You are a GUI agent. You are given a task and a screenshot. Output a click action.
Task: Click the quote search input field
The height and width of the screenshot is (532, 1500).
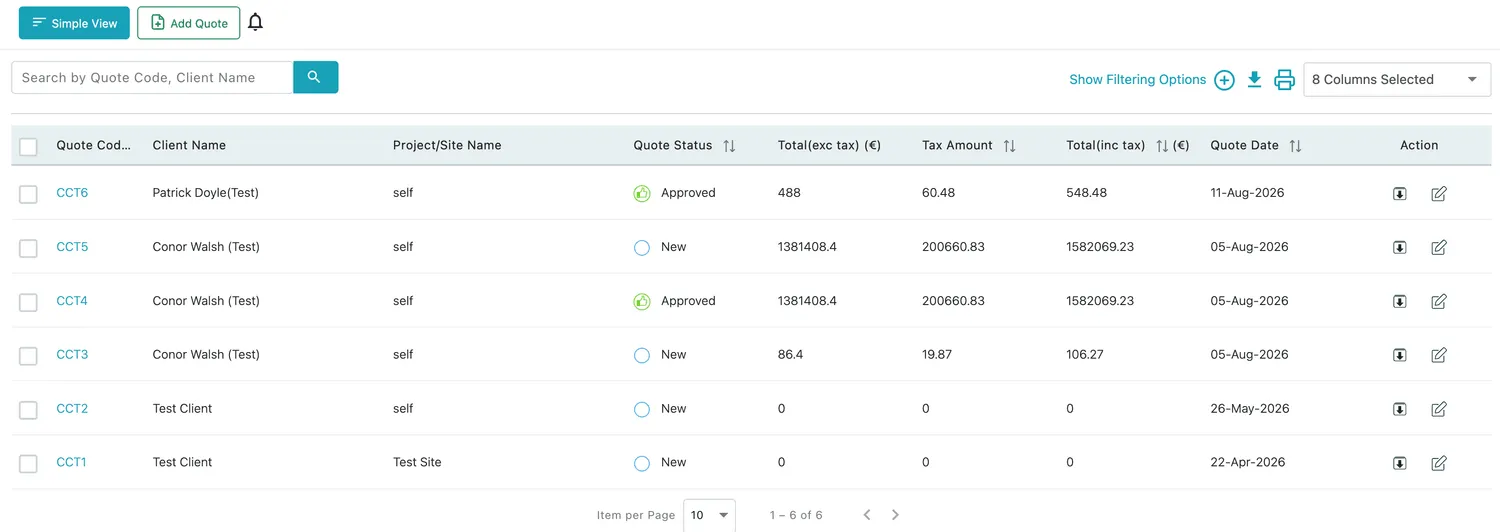(x=152, y=77)
